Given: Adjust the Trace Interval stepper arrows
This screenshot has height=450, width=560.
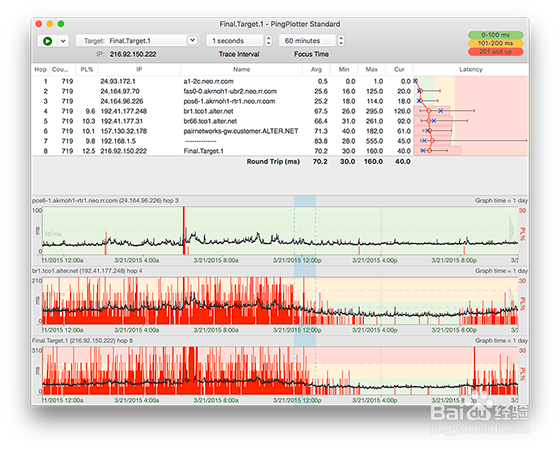Looking at the screenshot, I should (x=269, y=41).
